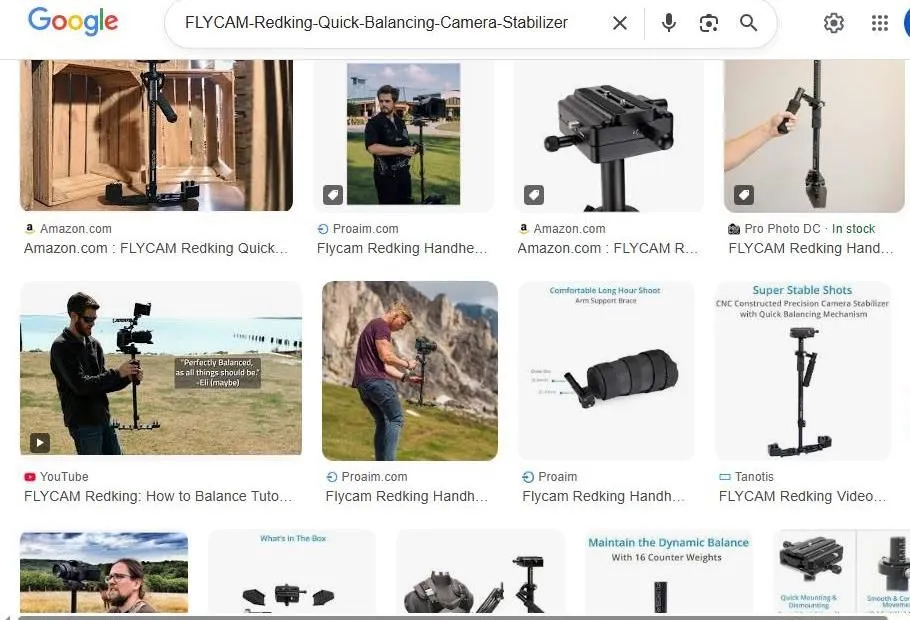Screen dimensions: 910x620
Task: Clear the search query with X
Action: tap(620, 23)
